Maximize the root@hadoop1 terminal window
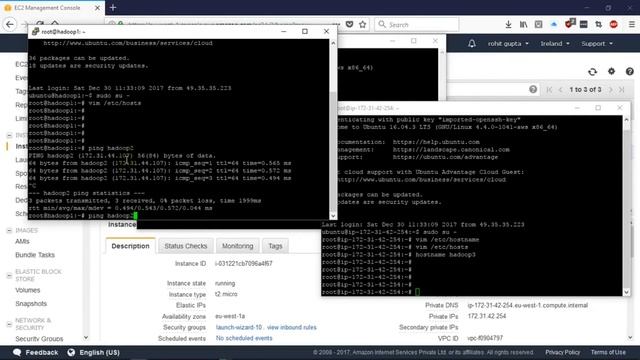The image size is (640, 360). tap(305, 31)
